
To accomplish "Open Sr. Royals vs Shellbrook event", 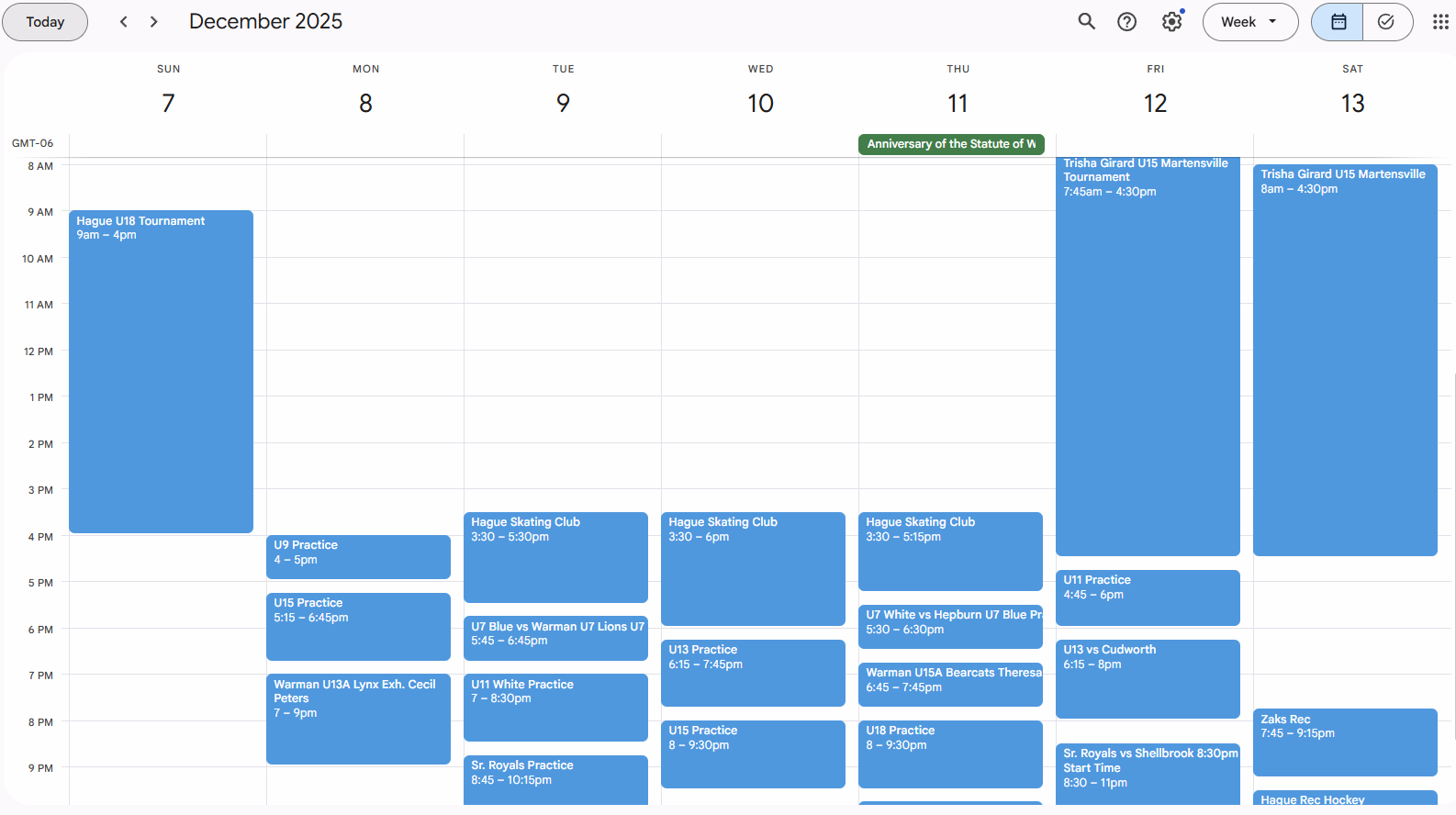I will (x=1148, y=771).
